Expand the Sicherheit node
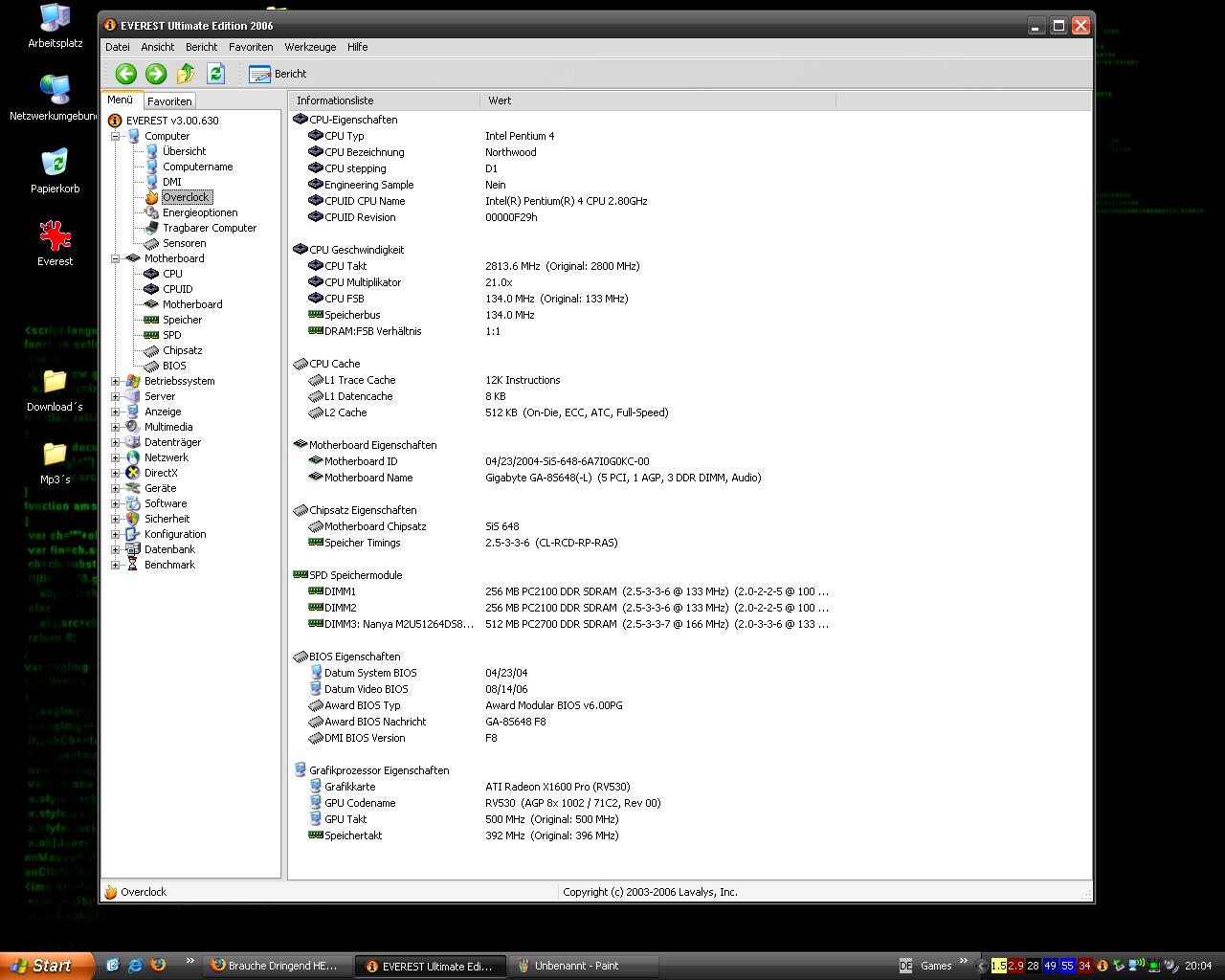The image size is (1225, 980). tap(116, 519)
